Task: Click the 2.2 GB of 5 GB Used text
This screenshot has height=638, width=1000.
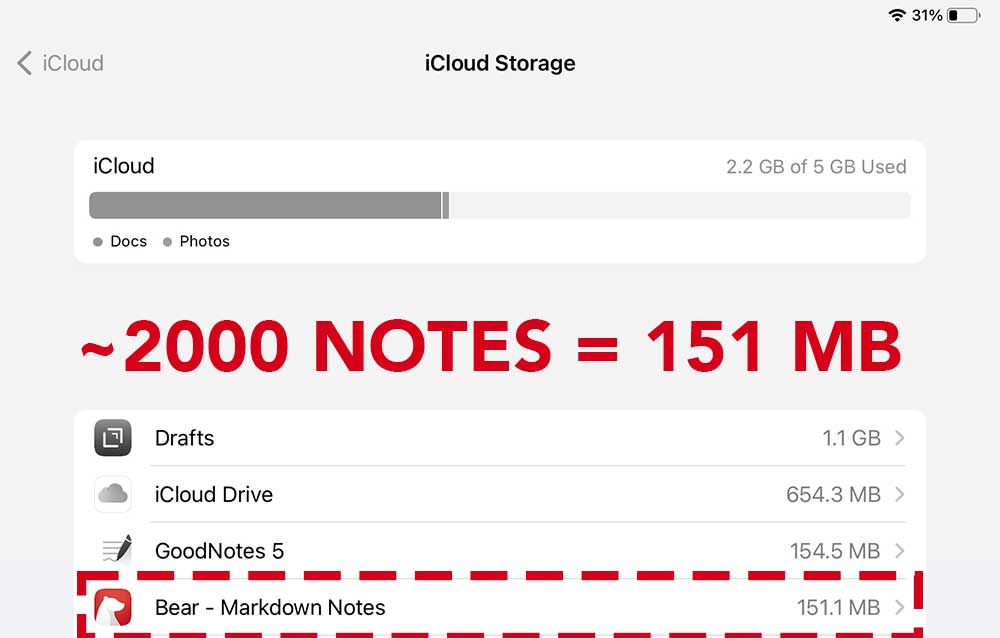Action: tap(816, 167)
